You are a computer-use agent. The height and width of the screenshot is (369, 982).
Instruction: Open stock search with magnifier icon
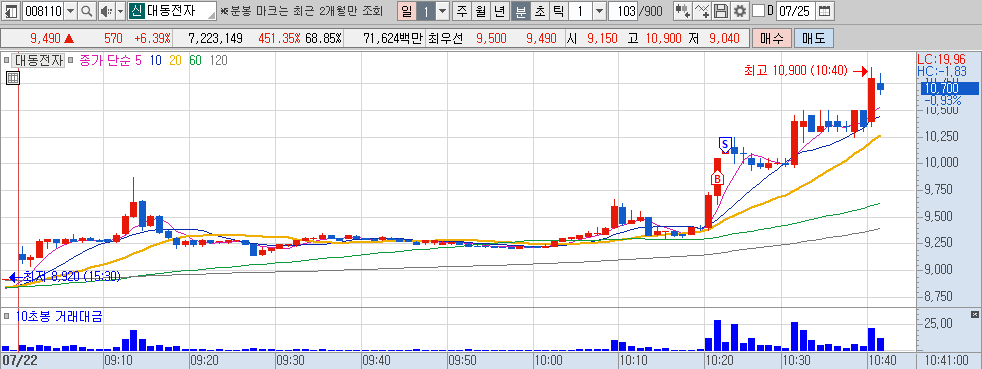point(87,11)
